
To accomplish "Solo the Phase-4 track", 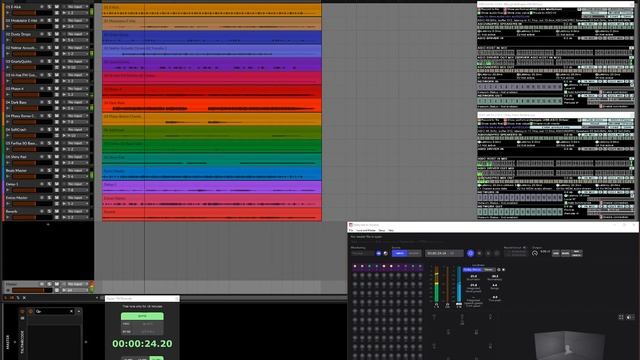I will tap(49, 89).
